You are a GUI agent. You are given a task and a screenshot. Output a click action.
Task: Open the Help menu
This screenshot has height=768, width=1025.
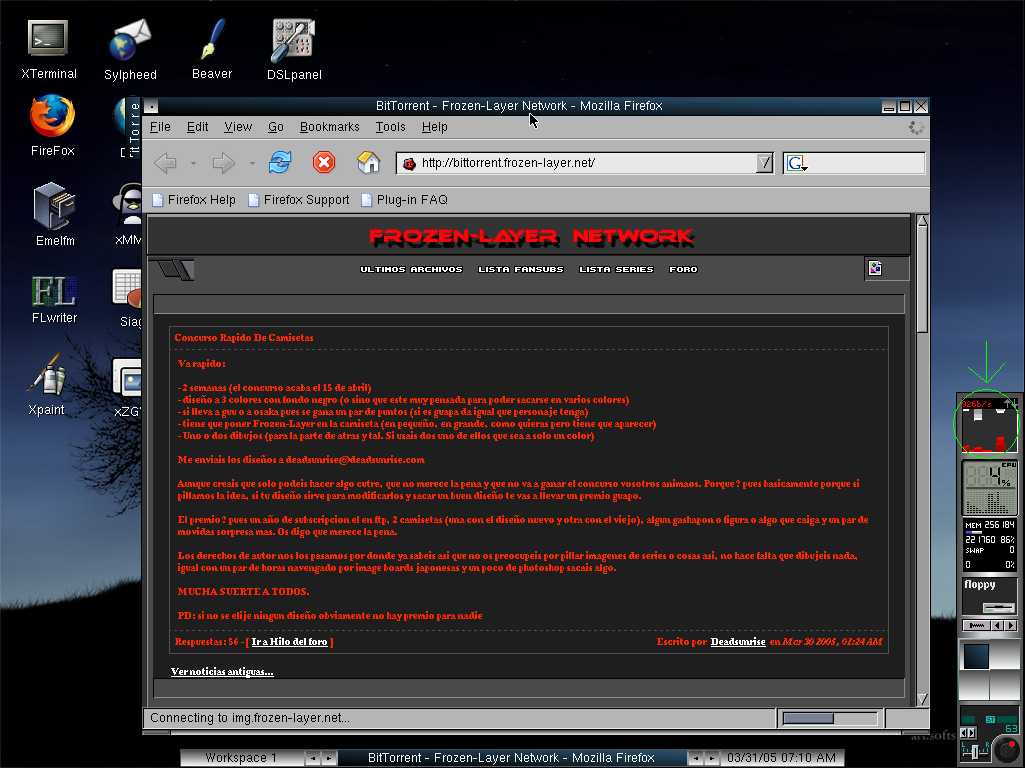coord(435,127)
